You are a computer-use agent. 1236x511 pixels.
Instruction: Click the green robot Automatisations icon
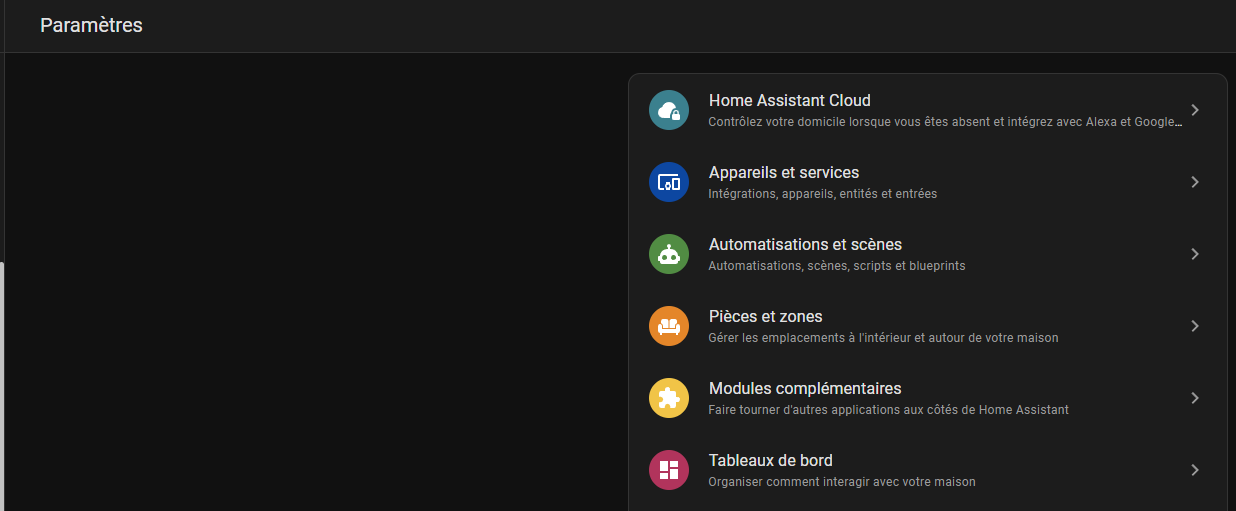point(669,254)
